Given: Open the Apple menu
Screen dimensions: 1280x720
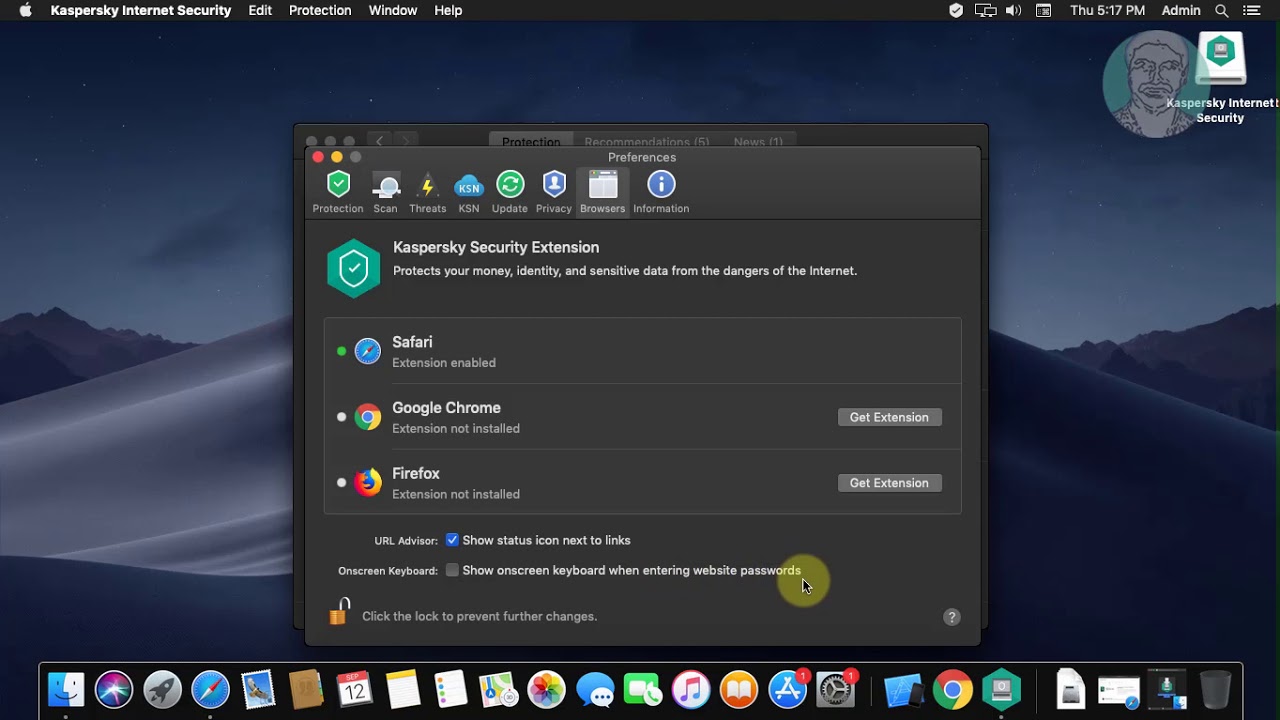Looking at the screenshot, I should (x=25, y=10).
